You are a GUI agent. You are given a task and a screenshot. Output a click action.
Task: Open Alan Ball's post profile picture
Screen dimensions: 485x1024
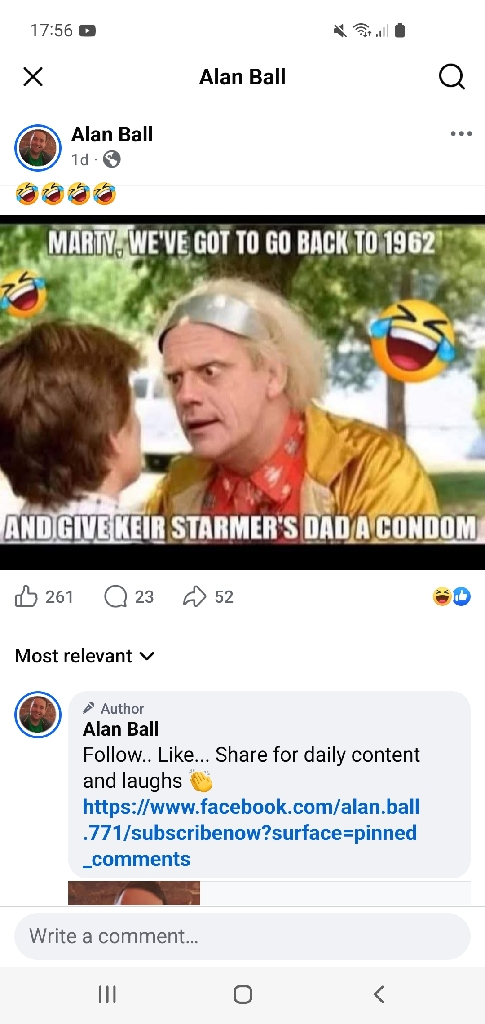(x=38, y=148)
